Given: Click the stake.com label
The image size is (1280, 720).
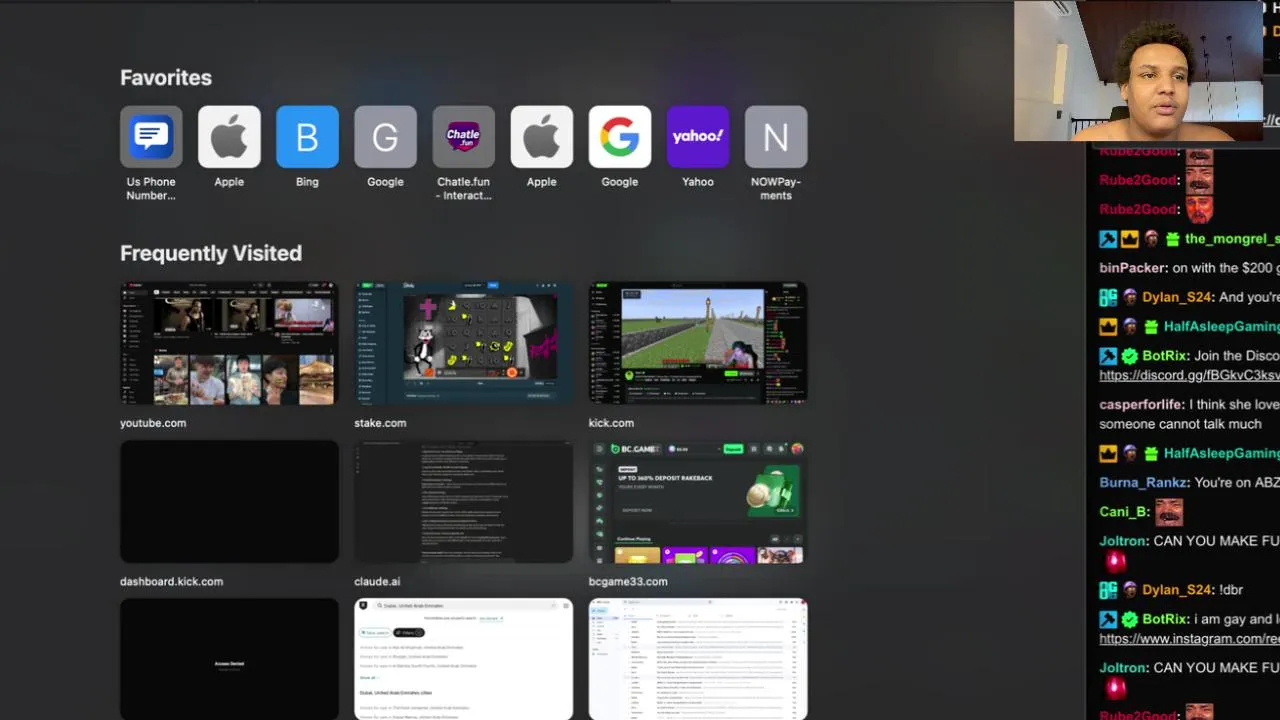Looking at the screenshot, I should pos(380,423).
